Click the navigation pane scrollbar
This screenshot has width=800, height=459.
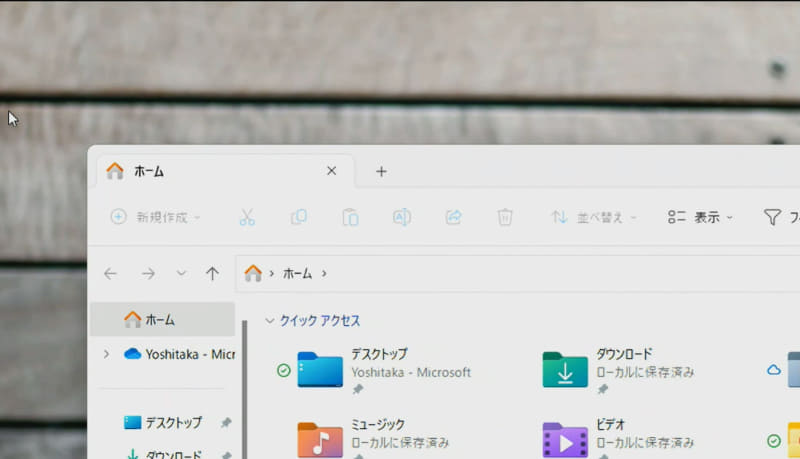244,390
